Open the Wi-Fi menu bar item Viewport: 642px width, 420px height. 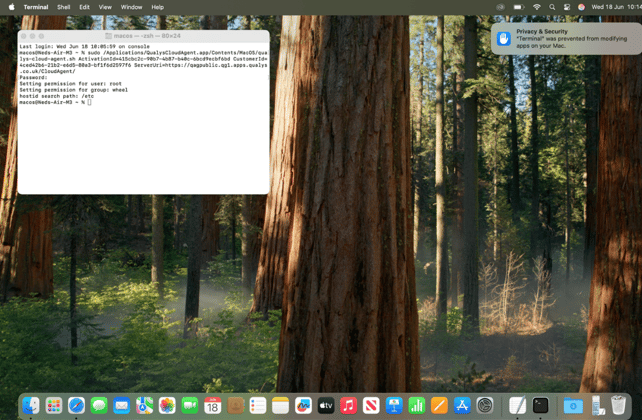pyautogui.click(x=537, y=7)
